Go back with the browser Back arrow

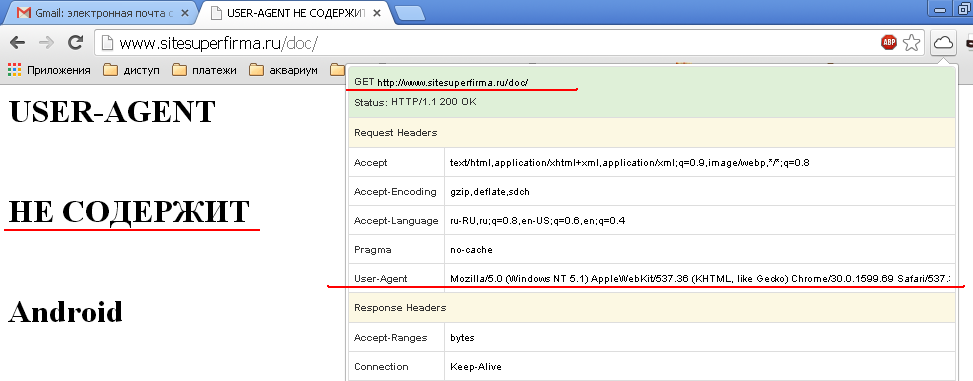click(17, 42)
